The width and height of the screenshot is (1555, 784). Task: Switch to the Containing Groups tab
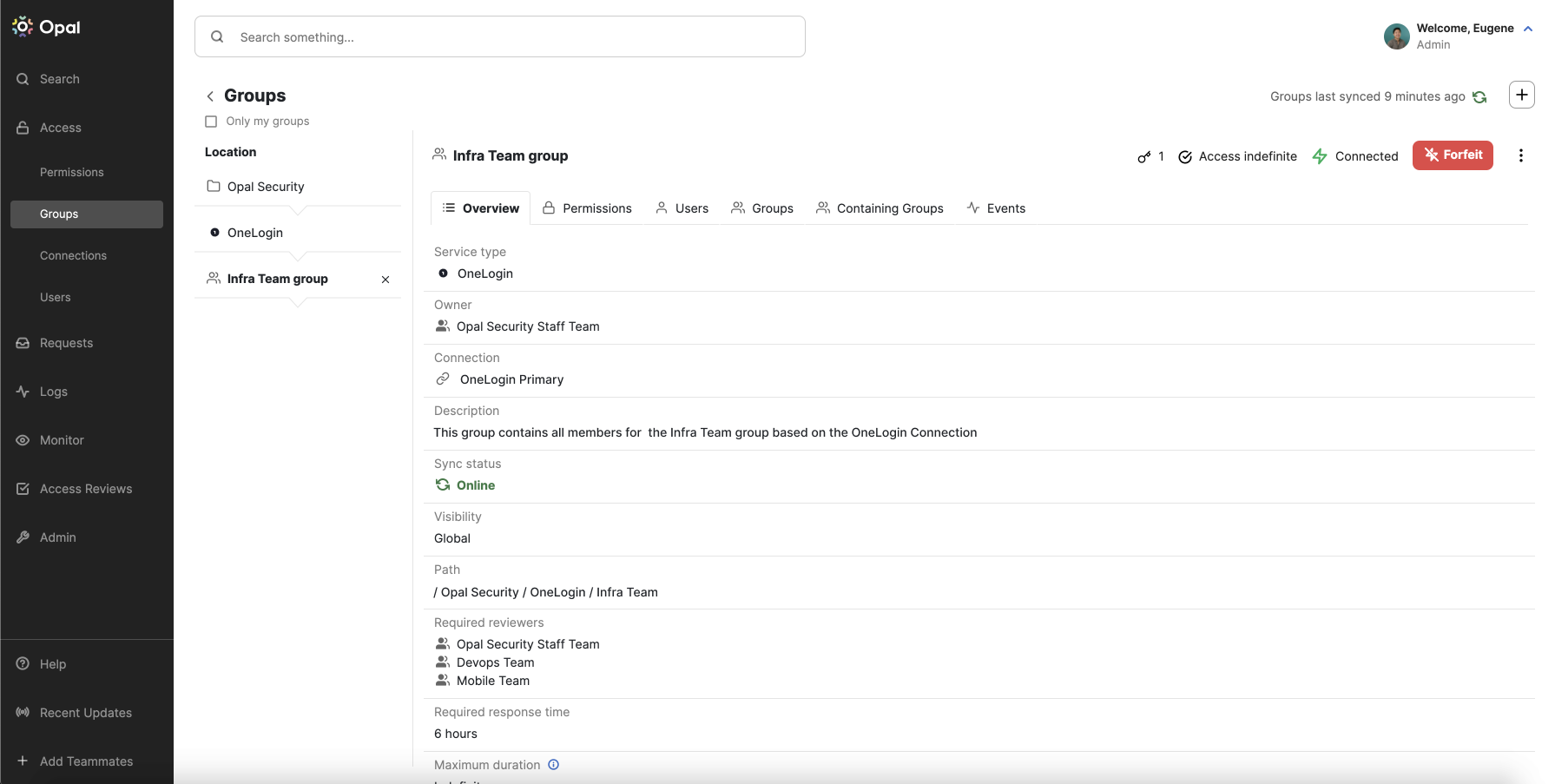click(x=880, y=208)
